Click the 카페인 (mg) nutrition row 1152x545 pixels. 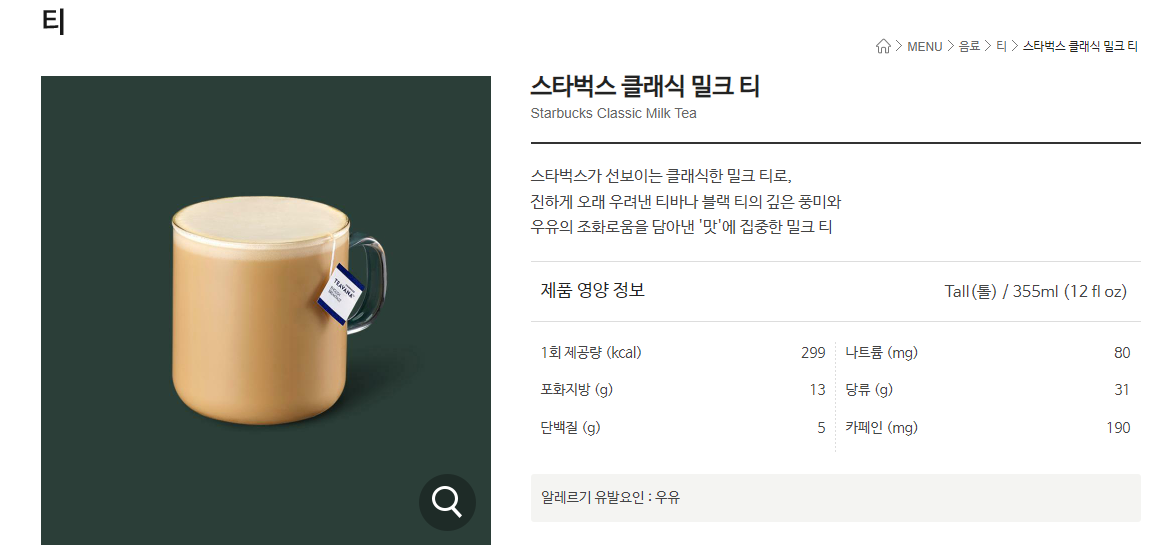(988, 427)
